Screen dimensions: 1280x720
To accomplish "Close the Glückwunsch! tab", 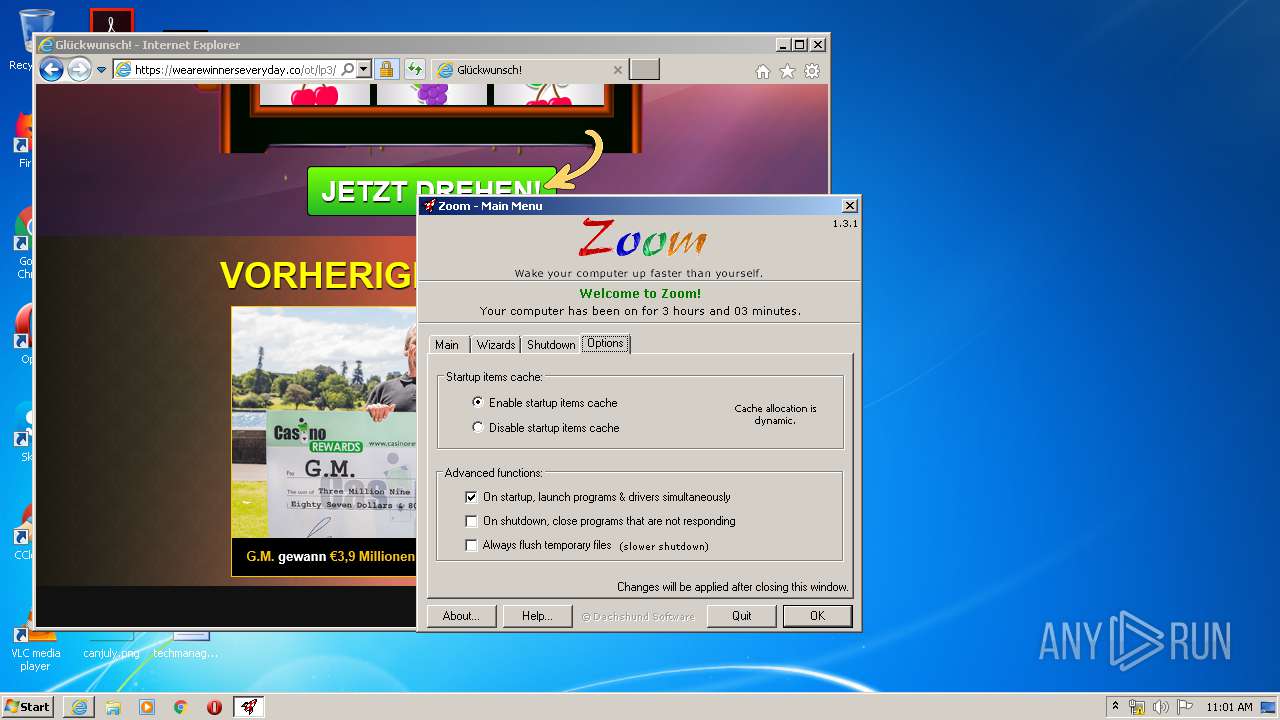I will point(617,70).
